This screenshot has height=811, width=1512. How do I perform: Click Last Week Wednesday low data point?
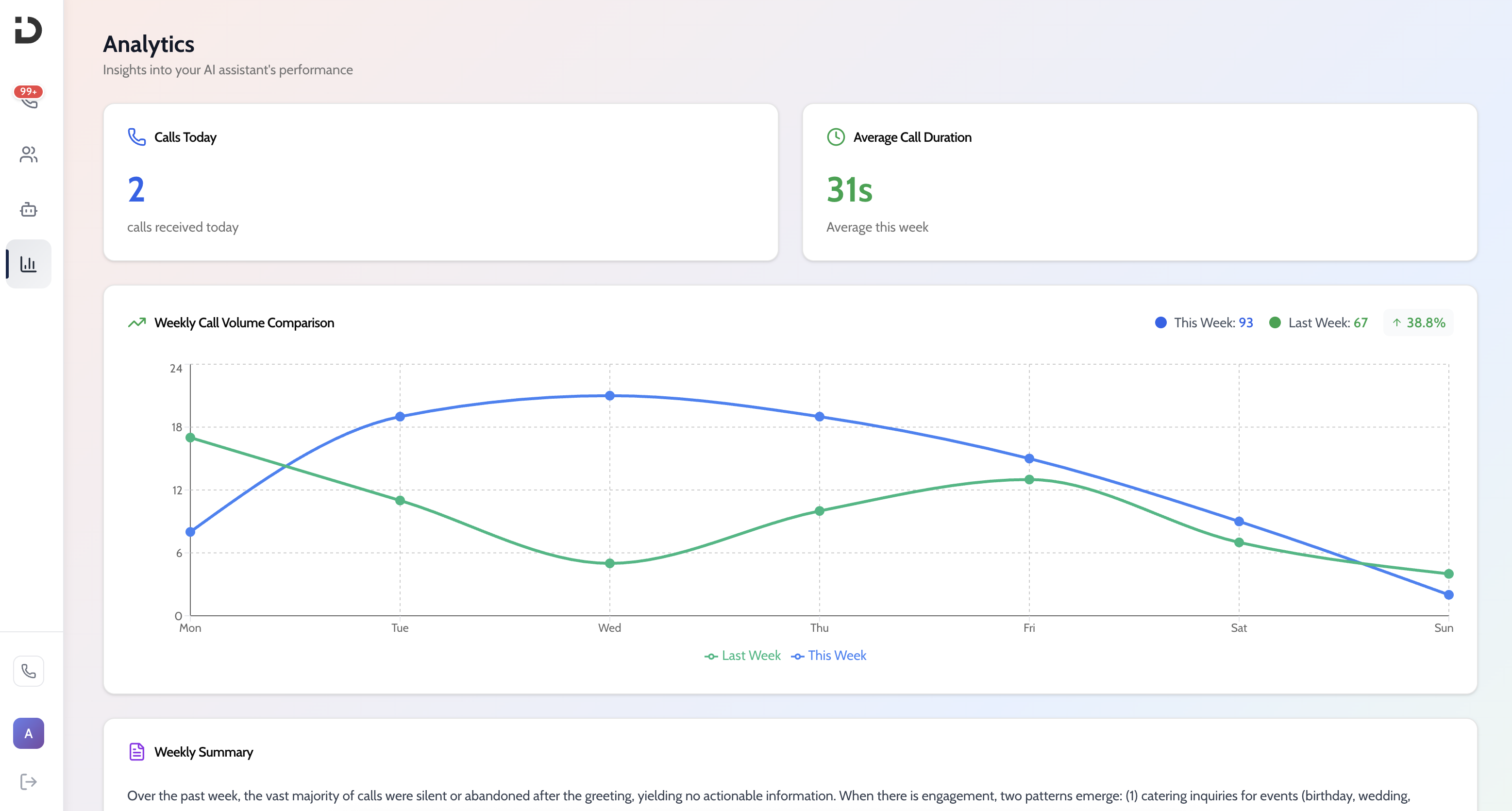click(610, 563)
